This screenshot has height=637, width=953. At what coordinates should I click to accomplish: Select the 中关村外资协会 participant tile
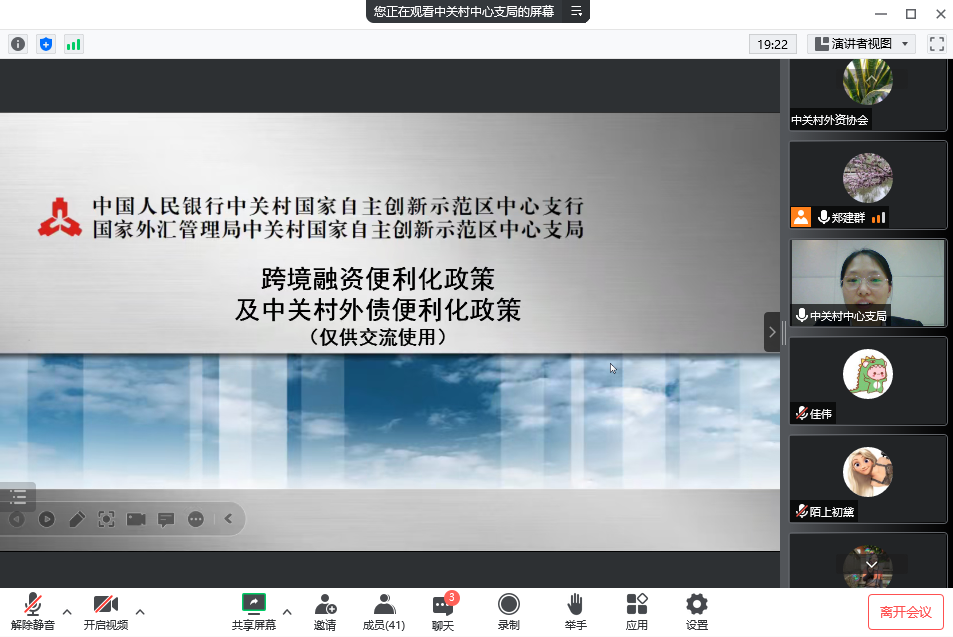click(868, 94)
